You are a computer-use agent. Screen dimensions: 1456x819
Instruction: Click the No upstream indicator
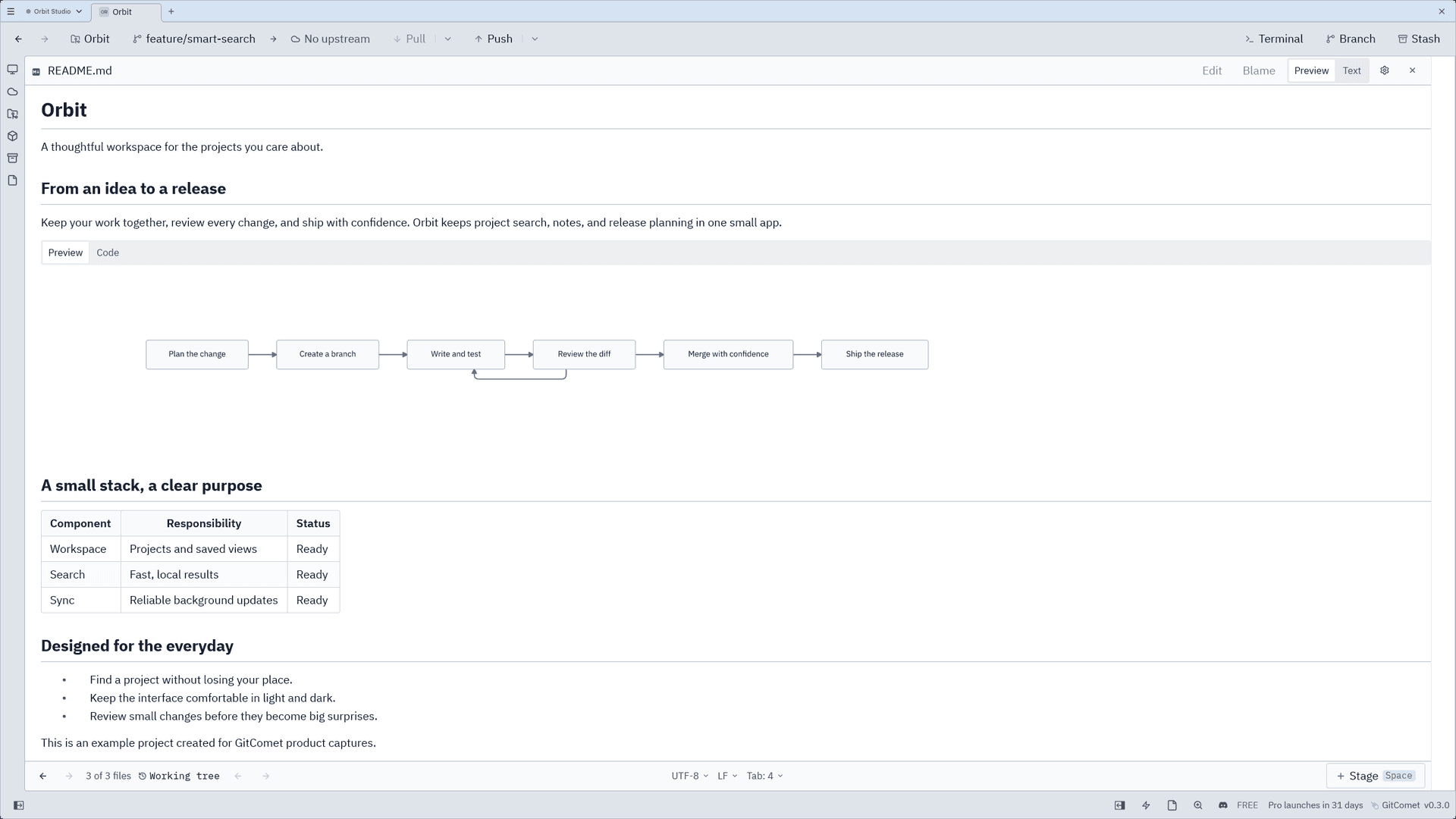[331, 39]
